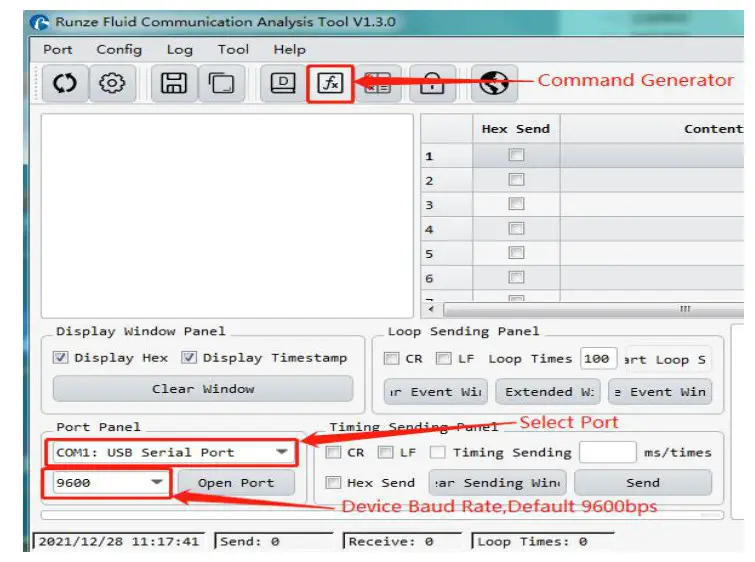Screen dimensions: 755x562
Task: Expand the 9600 baud rate dropdown
Action: click(x=156, y=483)
